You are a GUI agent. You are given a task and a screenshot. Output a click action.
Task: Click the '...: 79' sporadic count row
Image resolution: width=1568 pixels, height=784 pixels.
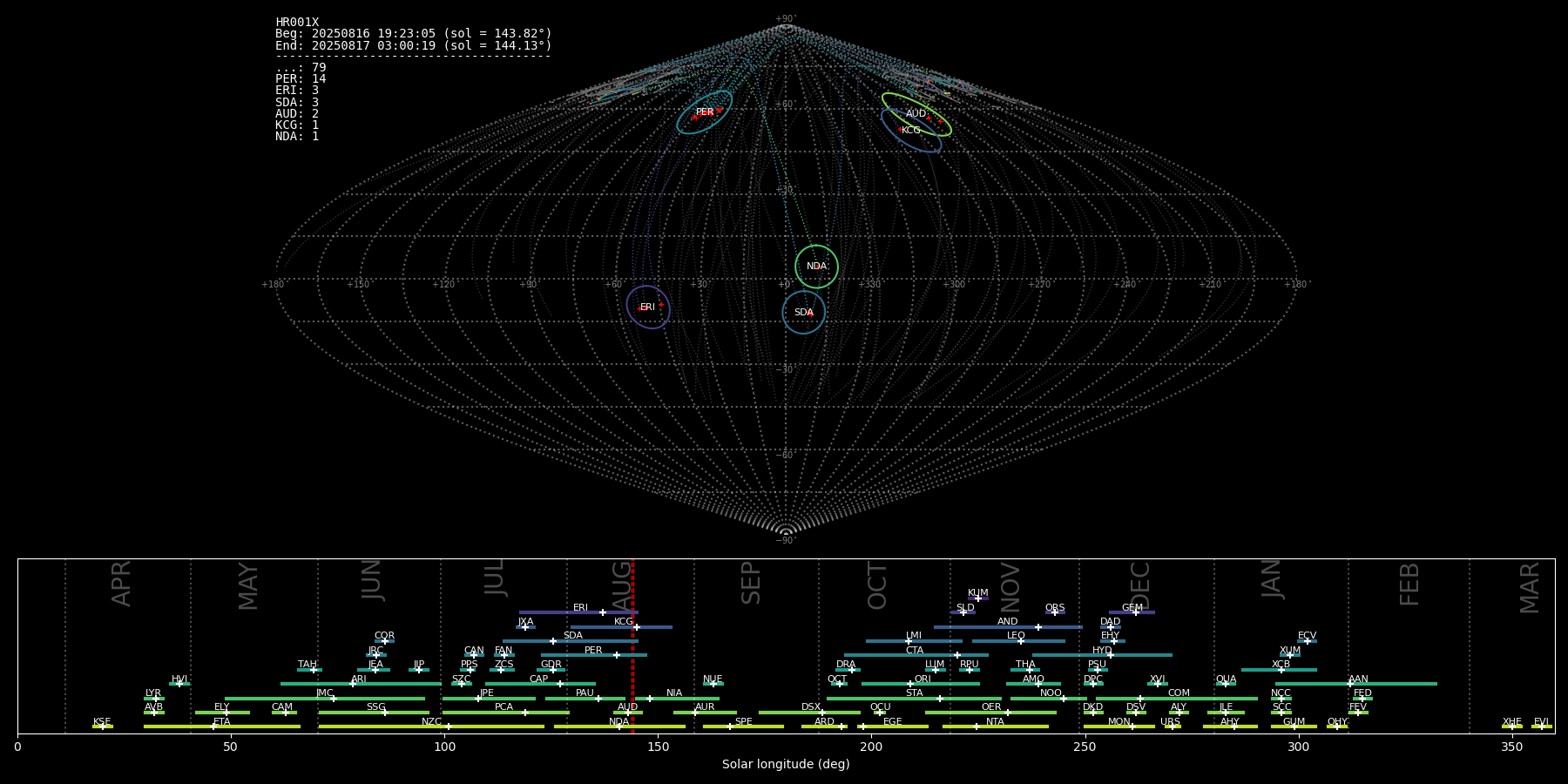[x=301, y=68]
